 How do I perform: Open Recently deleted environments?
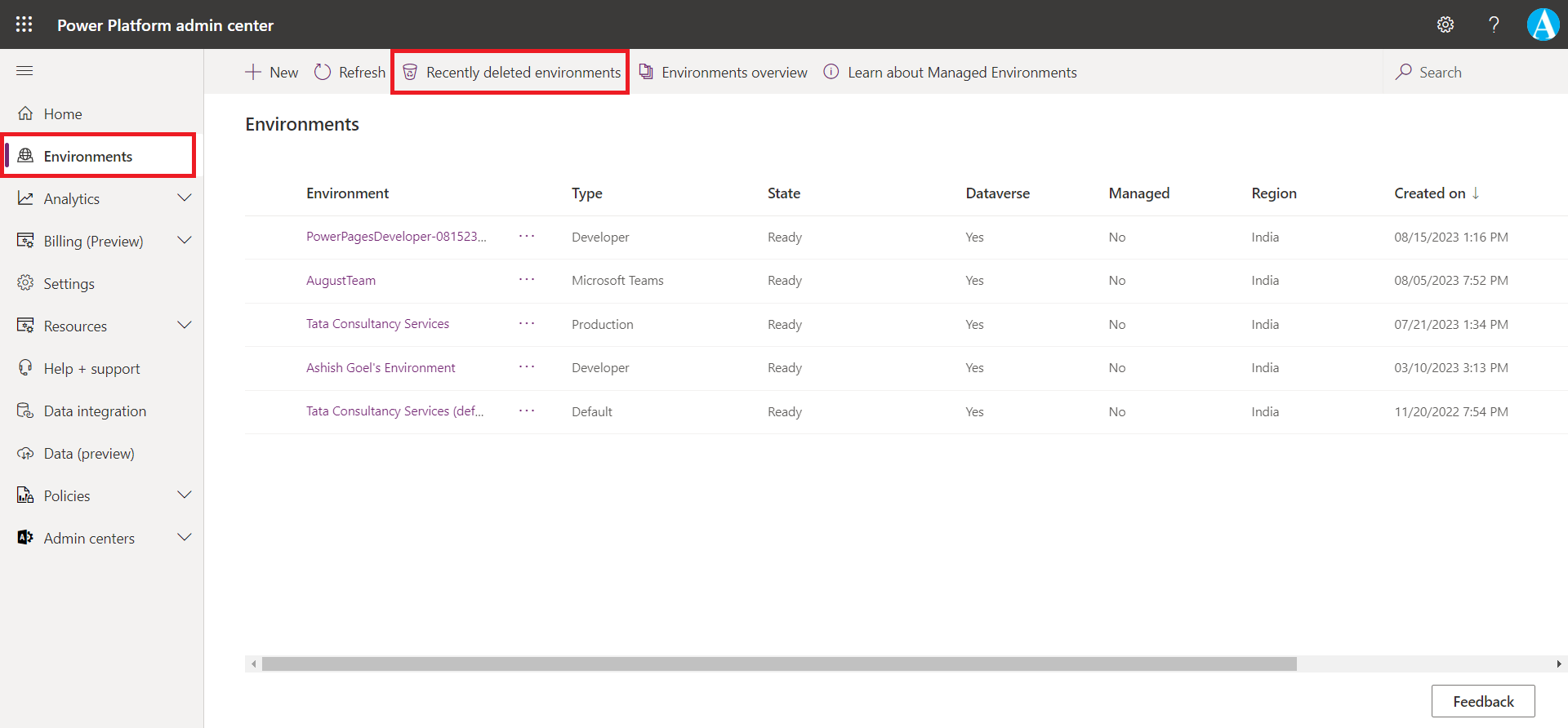pos(511,73)
